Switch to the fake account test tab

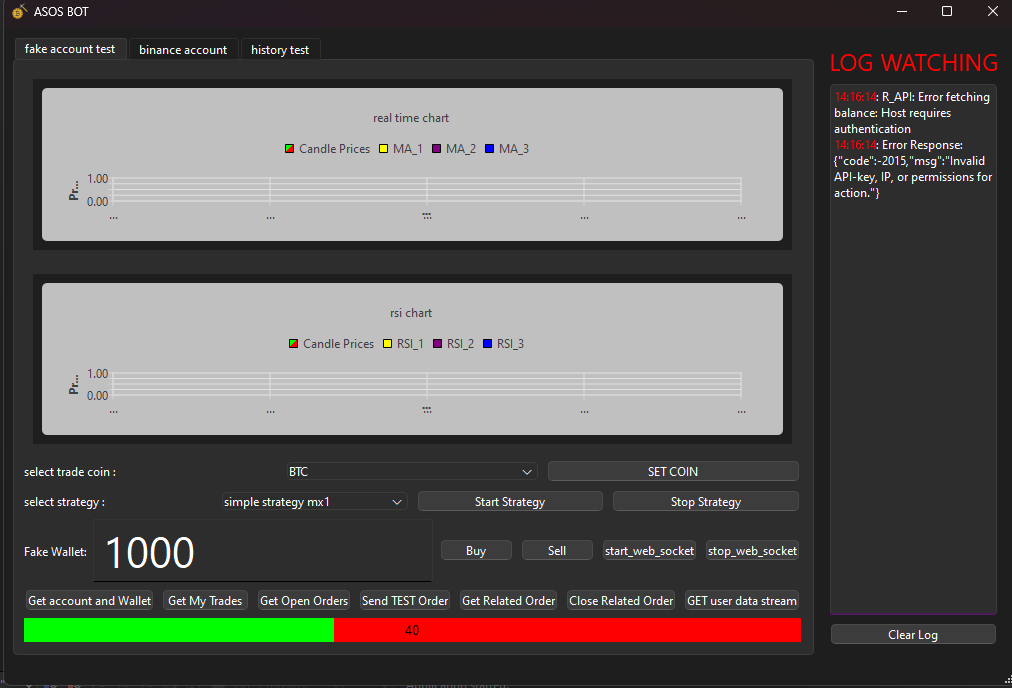click(x=70, y=49)
